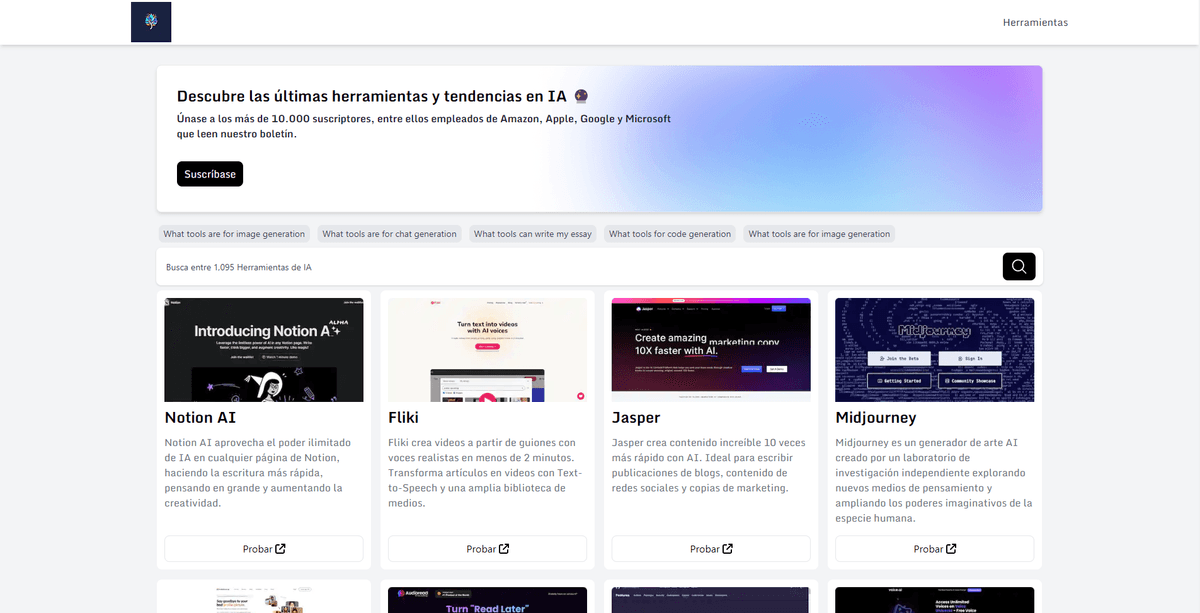Click the black magnifying glass search button
1200x613 pixels.
(x=1019, y=267)
